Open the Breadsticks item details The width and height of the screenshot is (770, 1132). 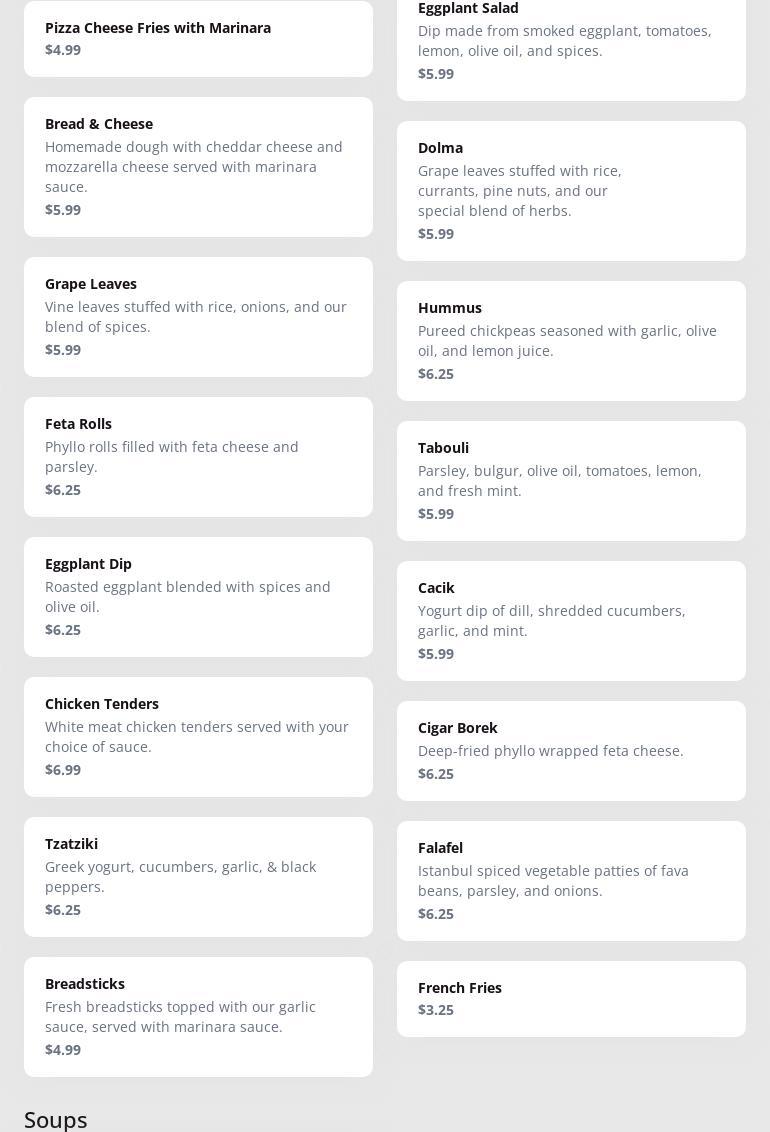[x=198, y=1016]
